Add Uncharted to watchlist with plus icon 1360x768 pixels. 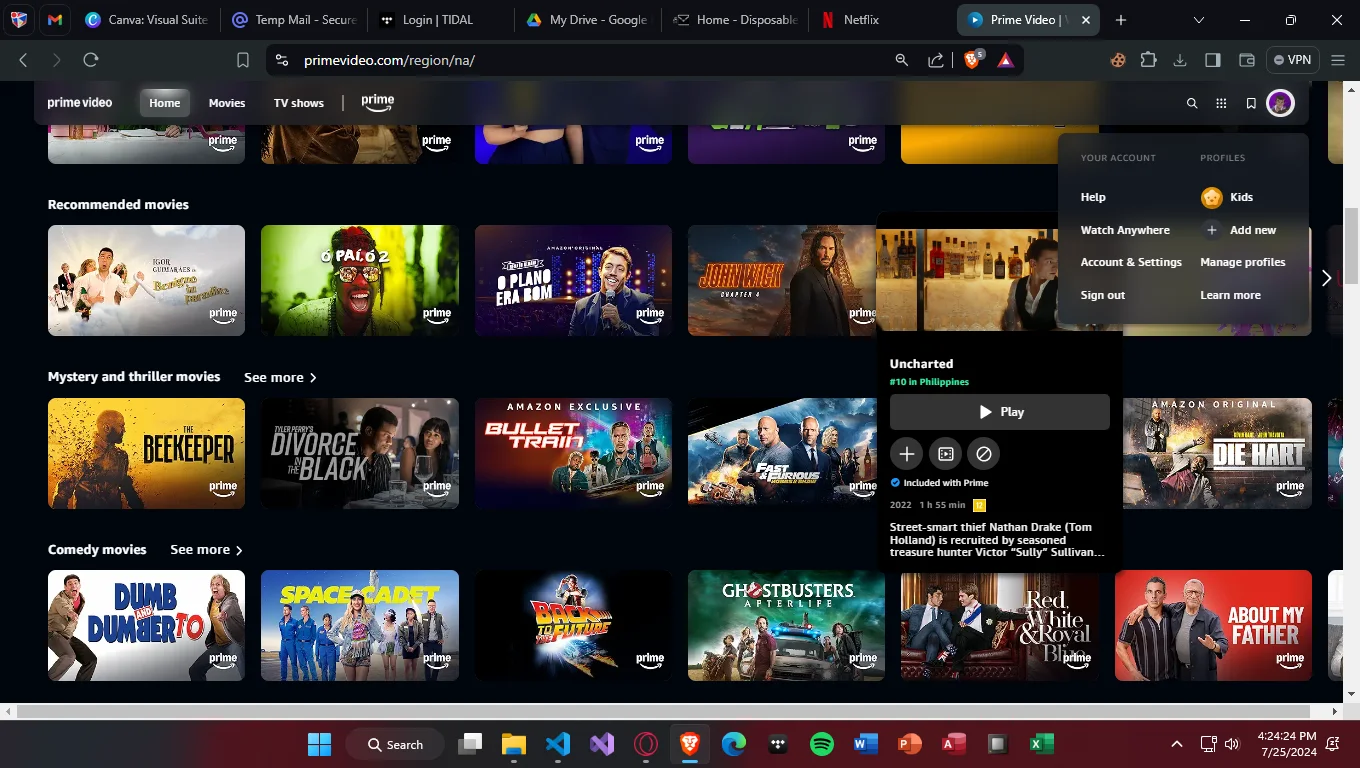(906, 454)
